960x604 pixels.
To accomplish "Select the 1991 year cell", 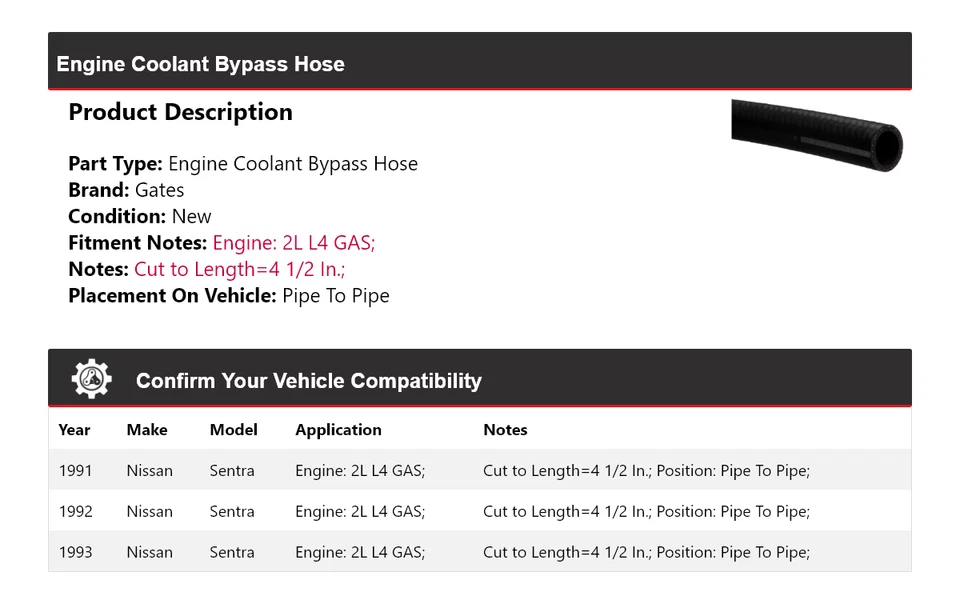I will tap(75, 471).
